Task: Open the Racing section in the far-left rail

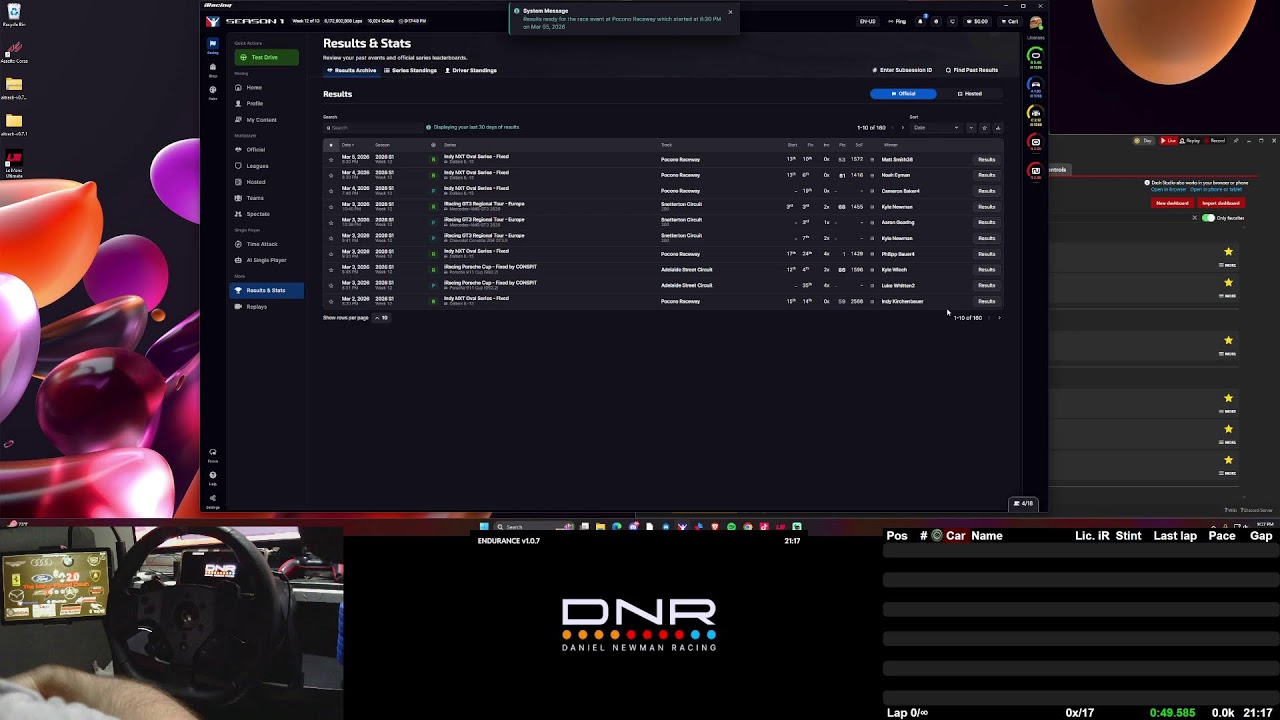Action: 213,46
